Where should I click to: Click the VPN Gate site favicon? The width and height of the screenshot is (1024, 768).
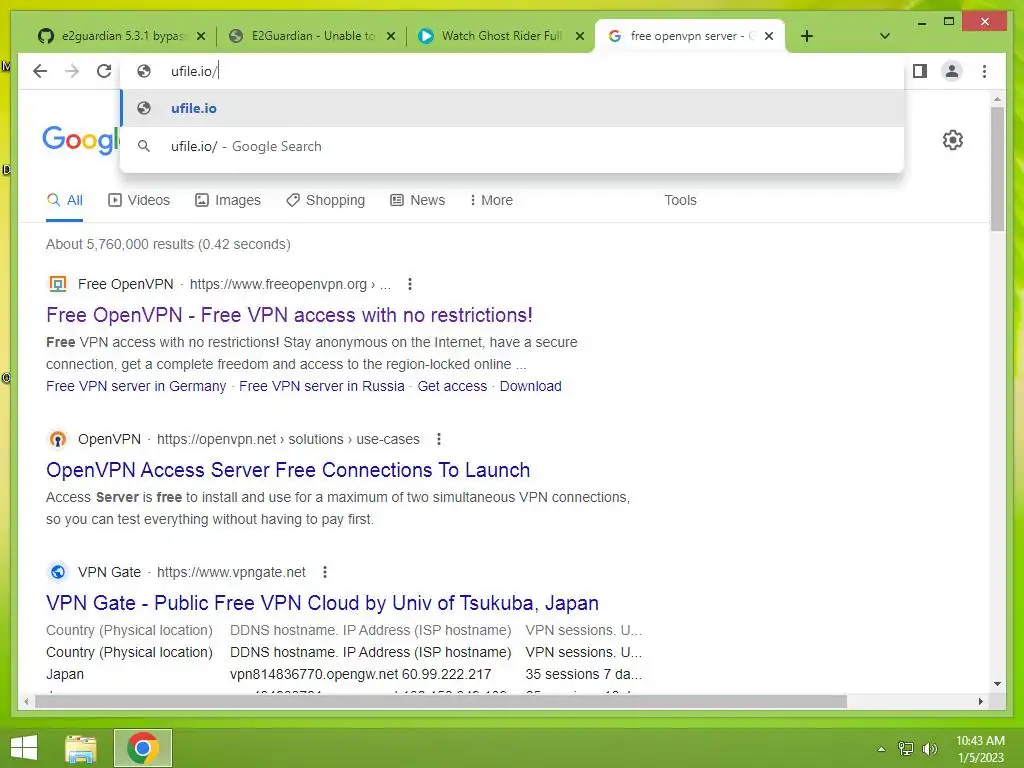click(x=58, y=572)
